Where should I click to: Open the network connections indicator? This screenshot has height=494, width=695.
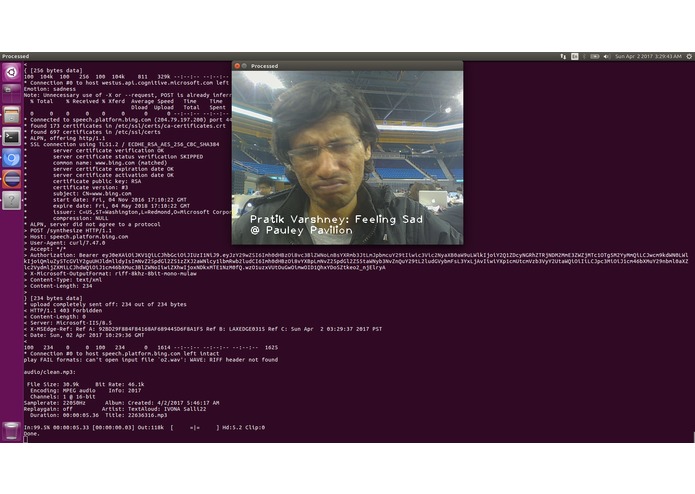point(563,56)
